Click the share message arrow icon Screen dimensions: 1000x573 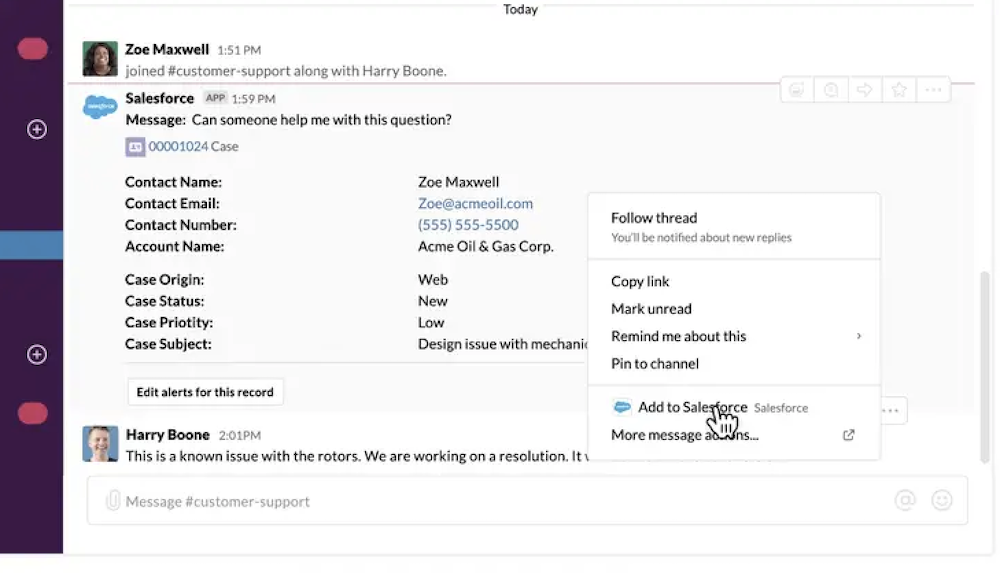865,90
